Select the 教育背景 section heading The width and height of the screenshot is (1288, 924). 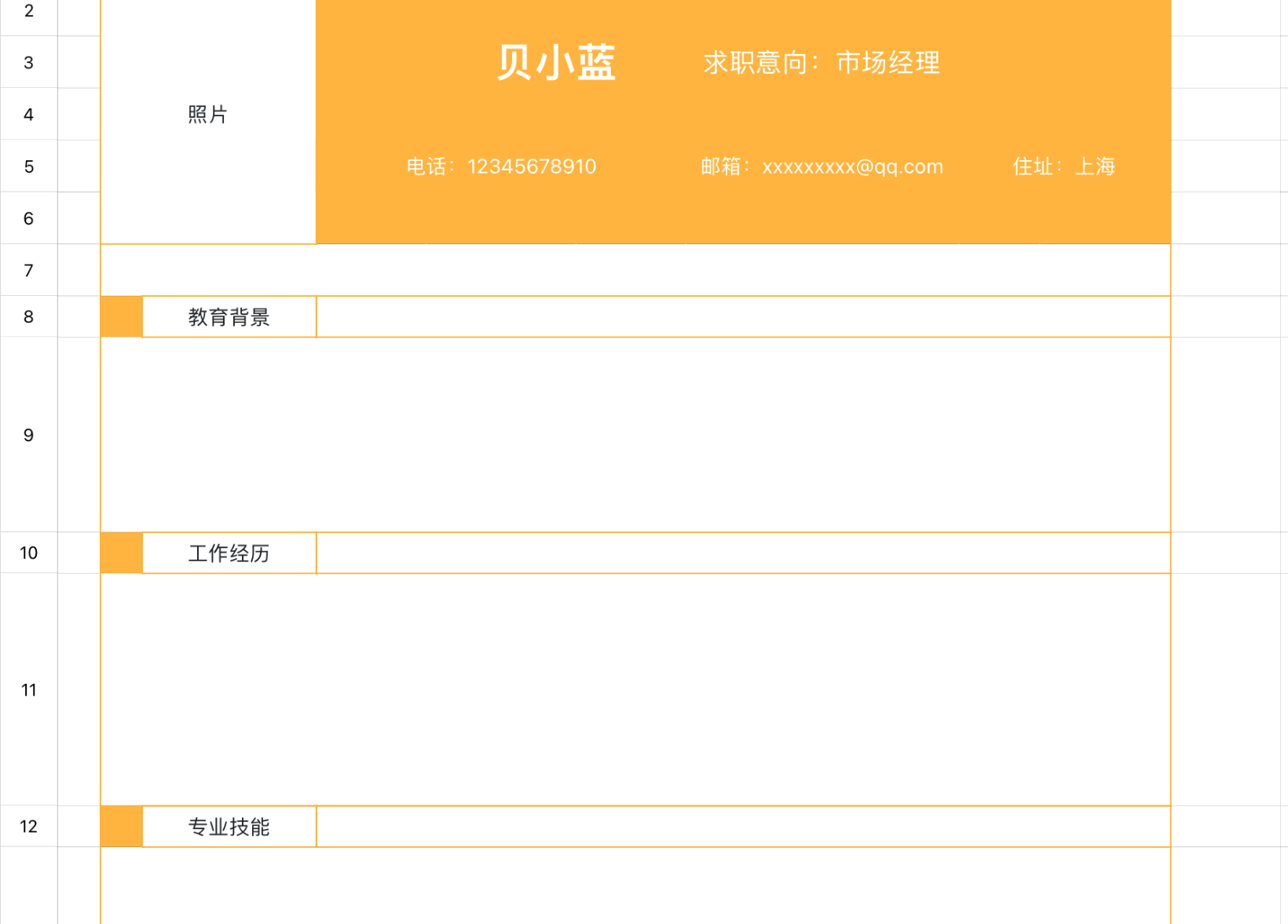[x=229, y=317]
